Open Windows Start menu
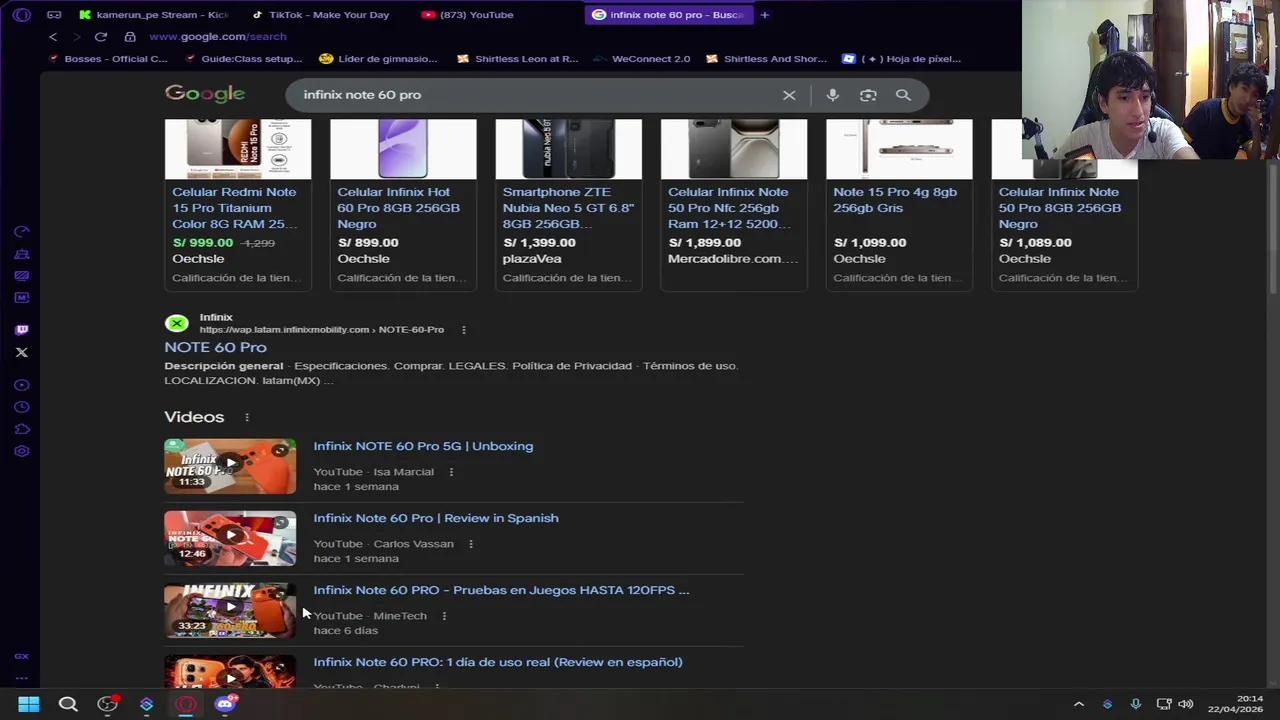Viewport: 1280px width, 720px height. [29, 704]
